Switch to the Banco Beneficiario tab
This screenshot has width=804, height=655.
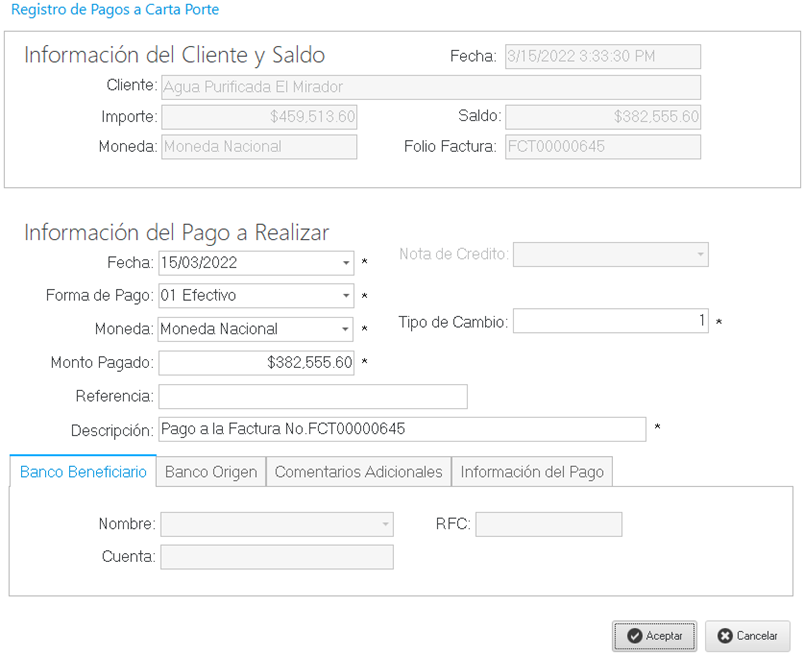coord(83,471)
